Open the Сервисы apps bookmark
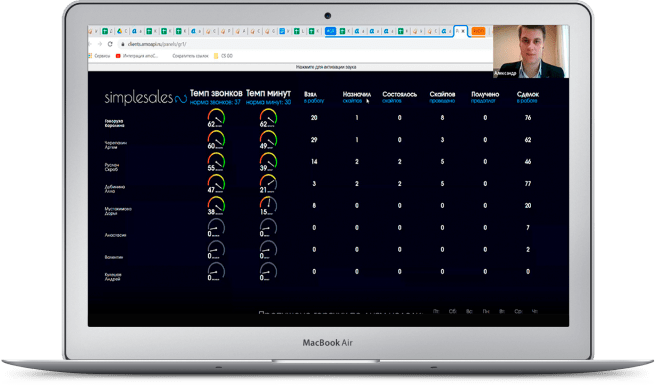The width and height of the screenshot is (656, 388). point(100,56)
